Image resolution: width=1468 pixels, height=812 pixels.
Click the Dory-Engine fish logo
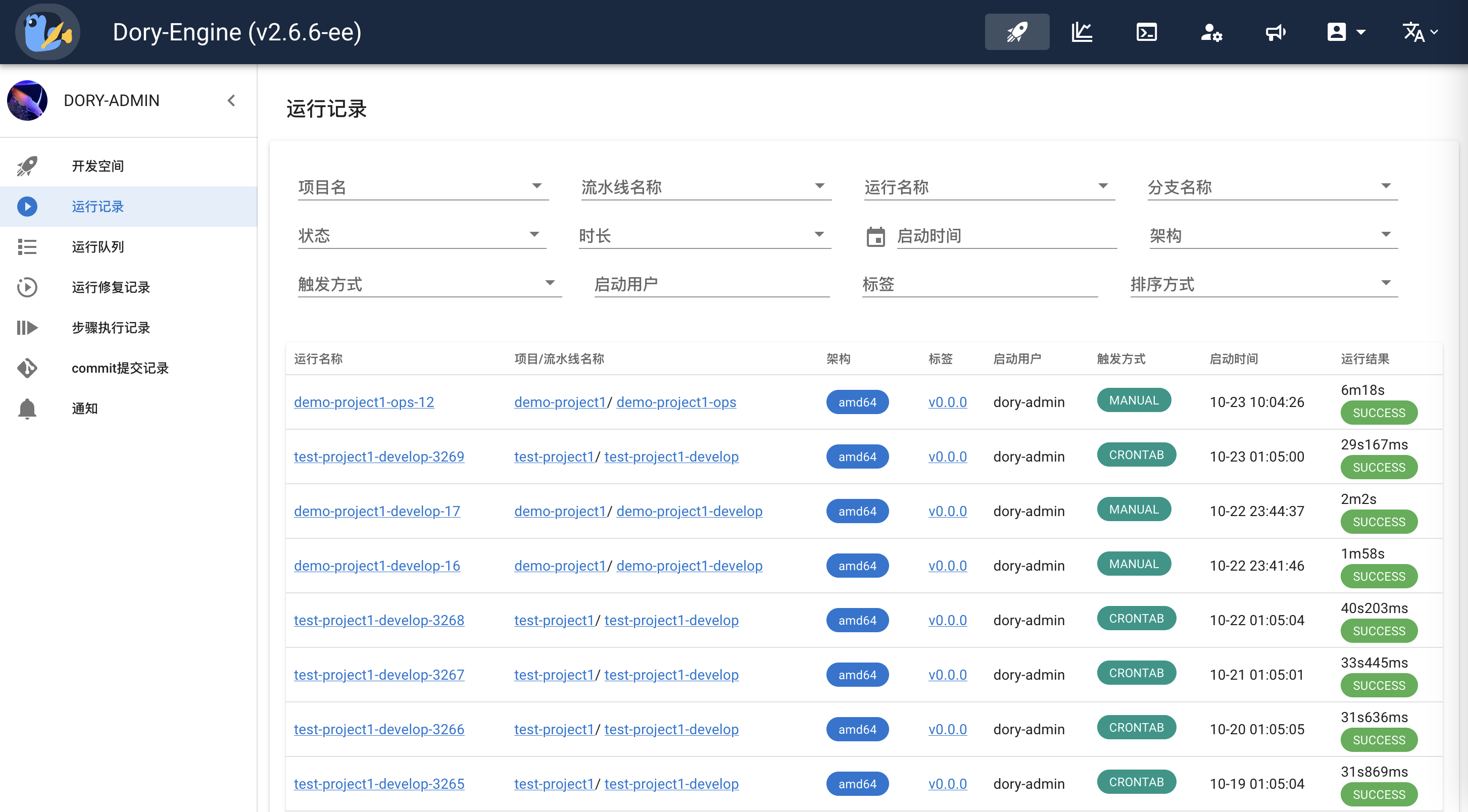tap(47, 32)
